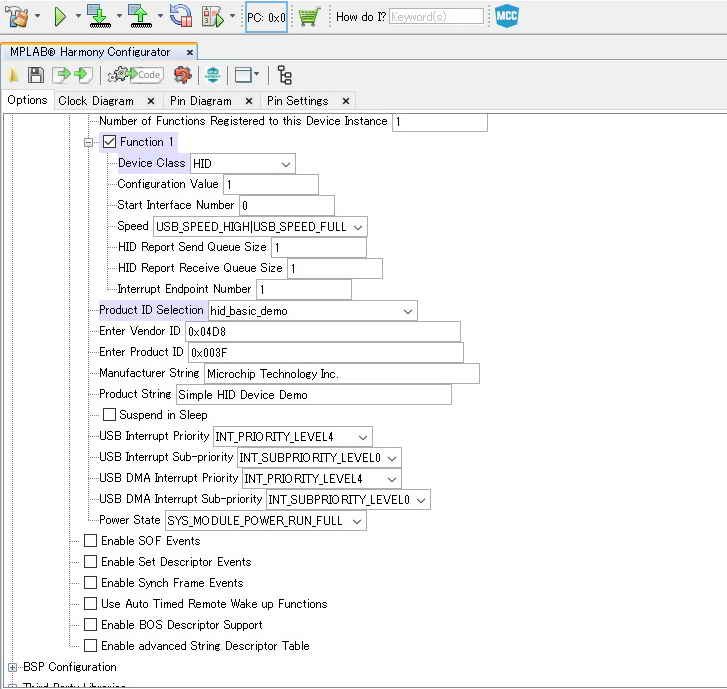
Task: Click the export configuration arrow icon
Action: pyautogui.click(x=83, y=75)
